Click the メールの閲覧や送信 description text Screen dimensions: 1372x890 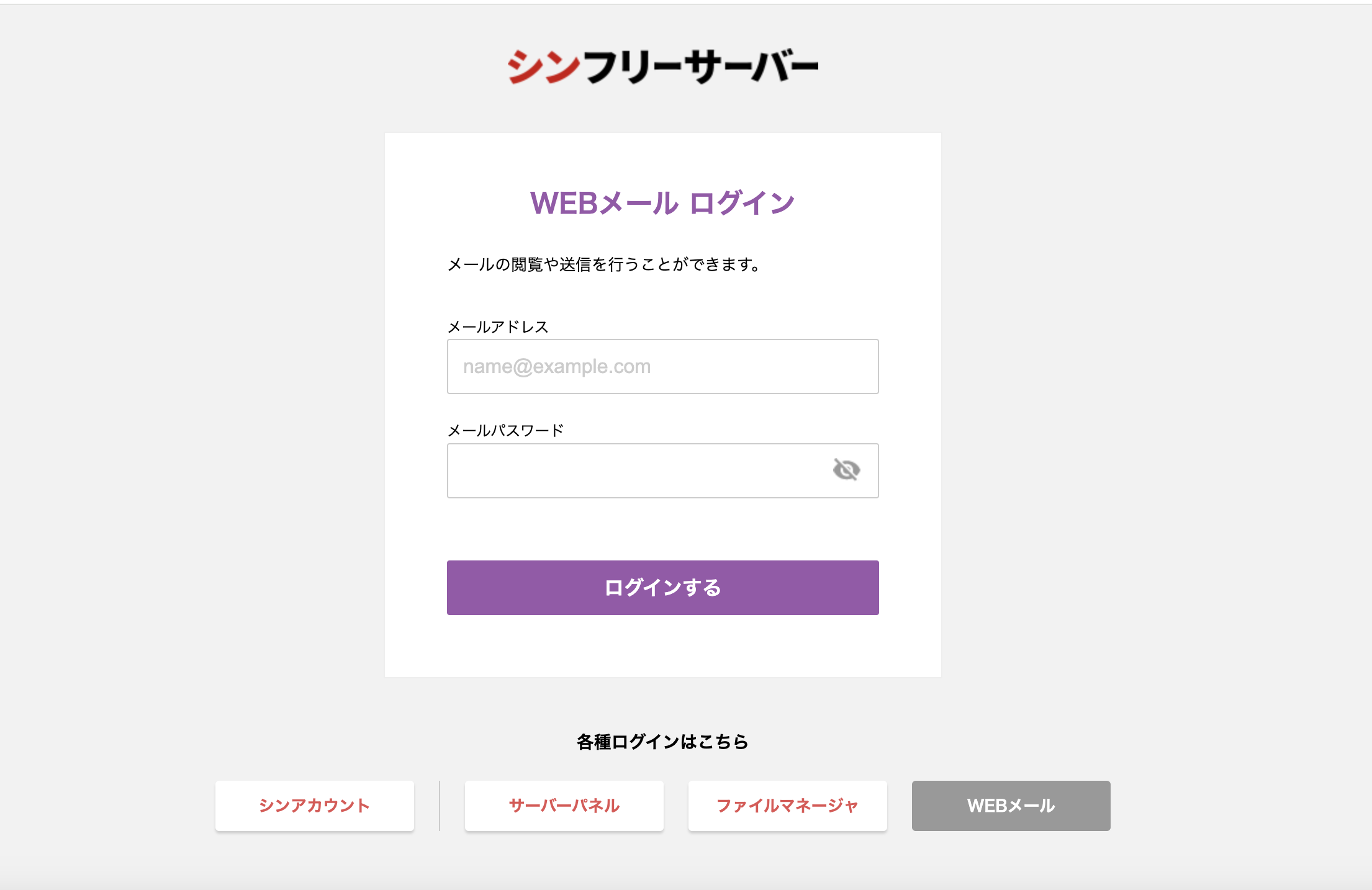click(x=603, y=265)
